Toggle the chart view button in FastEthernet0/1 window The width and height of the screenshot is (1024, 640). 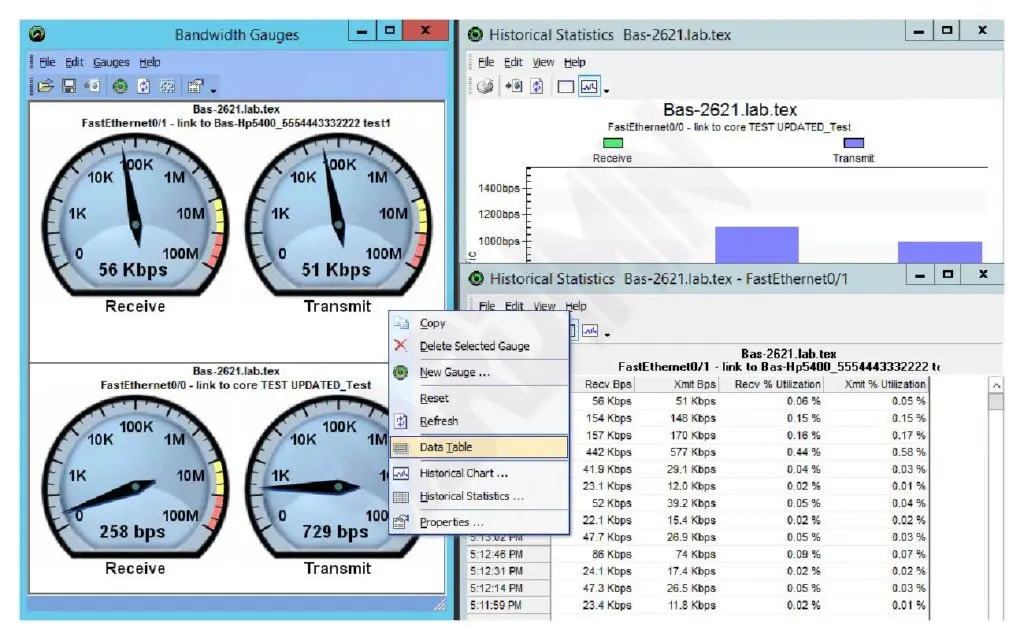(x=590, y=331)
